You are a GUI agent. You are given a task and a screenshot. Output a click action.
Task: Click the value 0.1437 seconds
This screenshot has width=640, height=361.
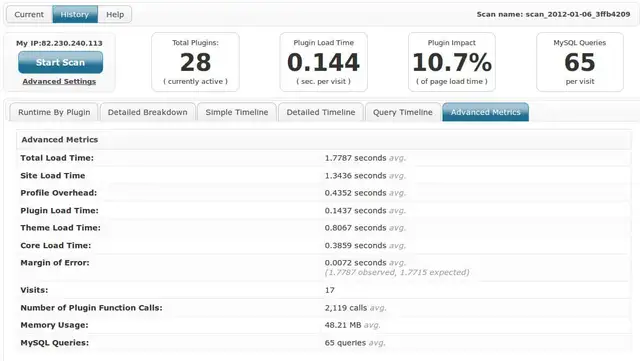click(356, 211)
